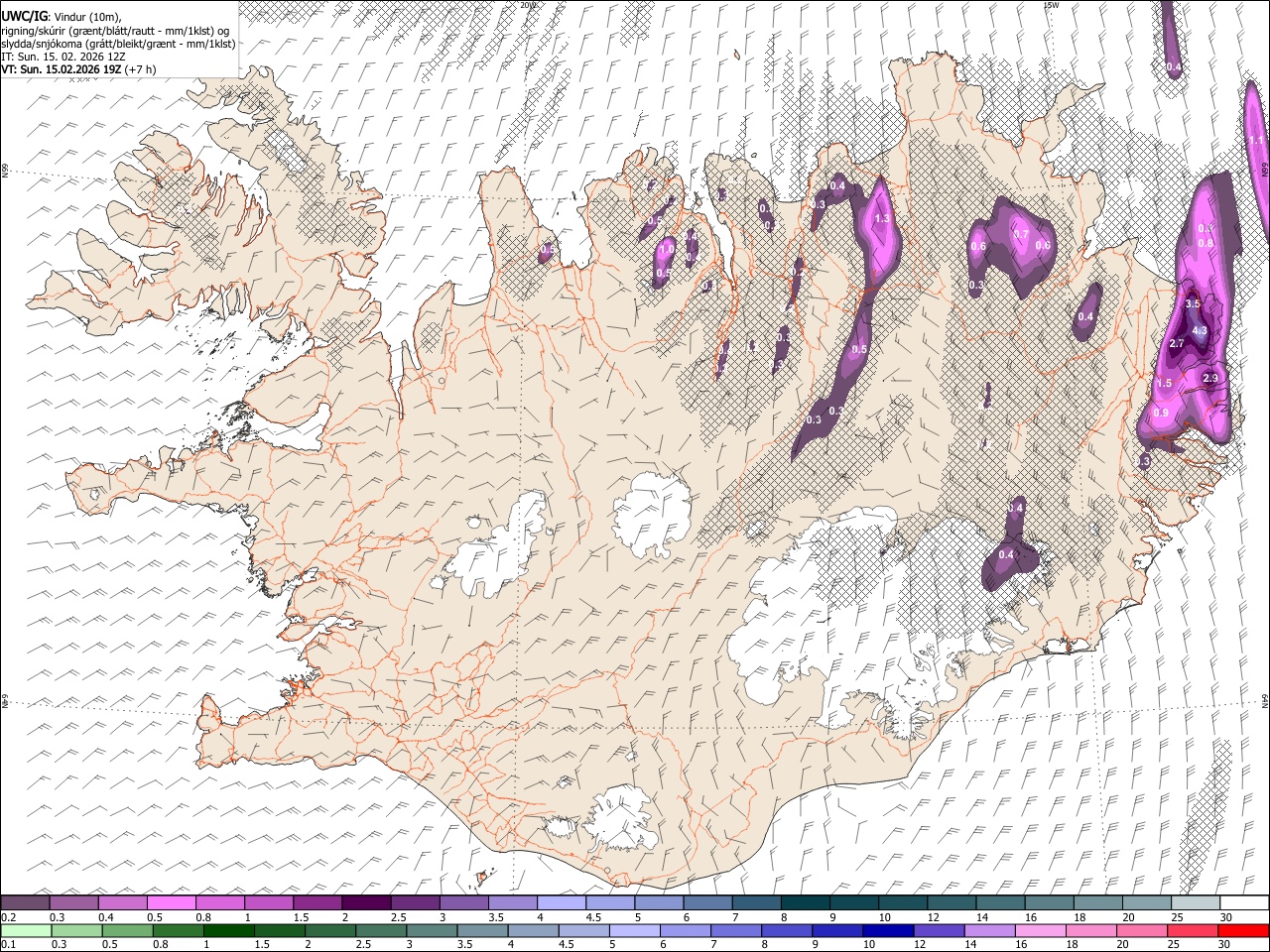Click the '1.1' value label offshore to the east
This screenshot has height=952, width=1270.
click(1256, 141)
